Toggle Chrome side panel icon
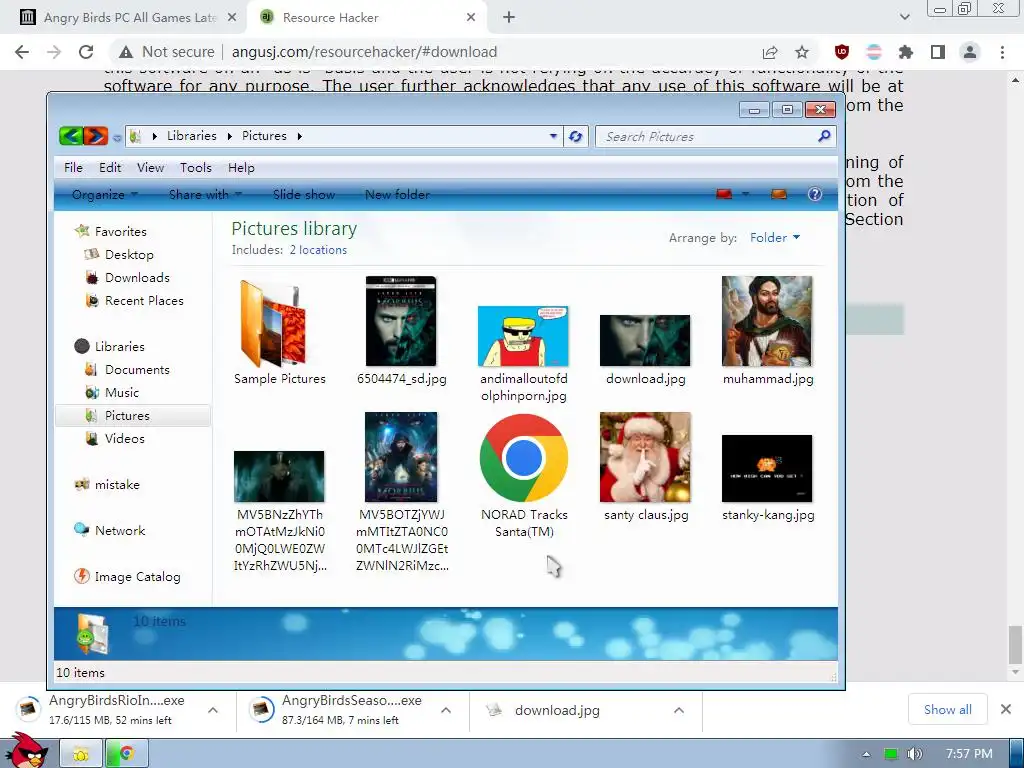Image resolution: width=1024 pixels, height=768 pixels. tap(938, 52)
